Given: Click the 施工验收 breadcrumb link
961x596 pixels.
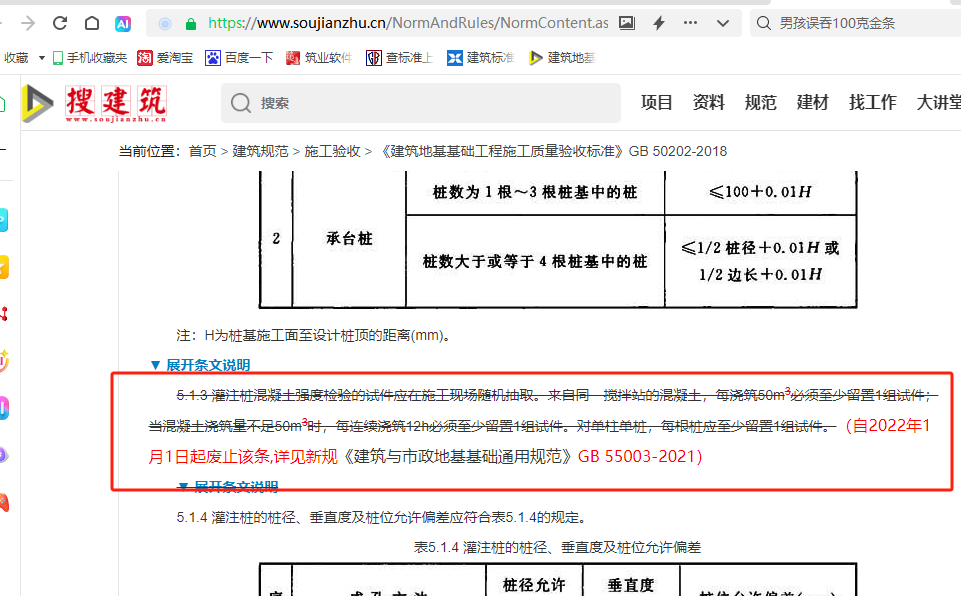Looking at the screenshot, I should click(x=332, y=151).
